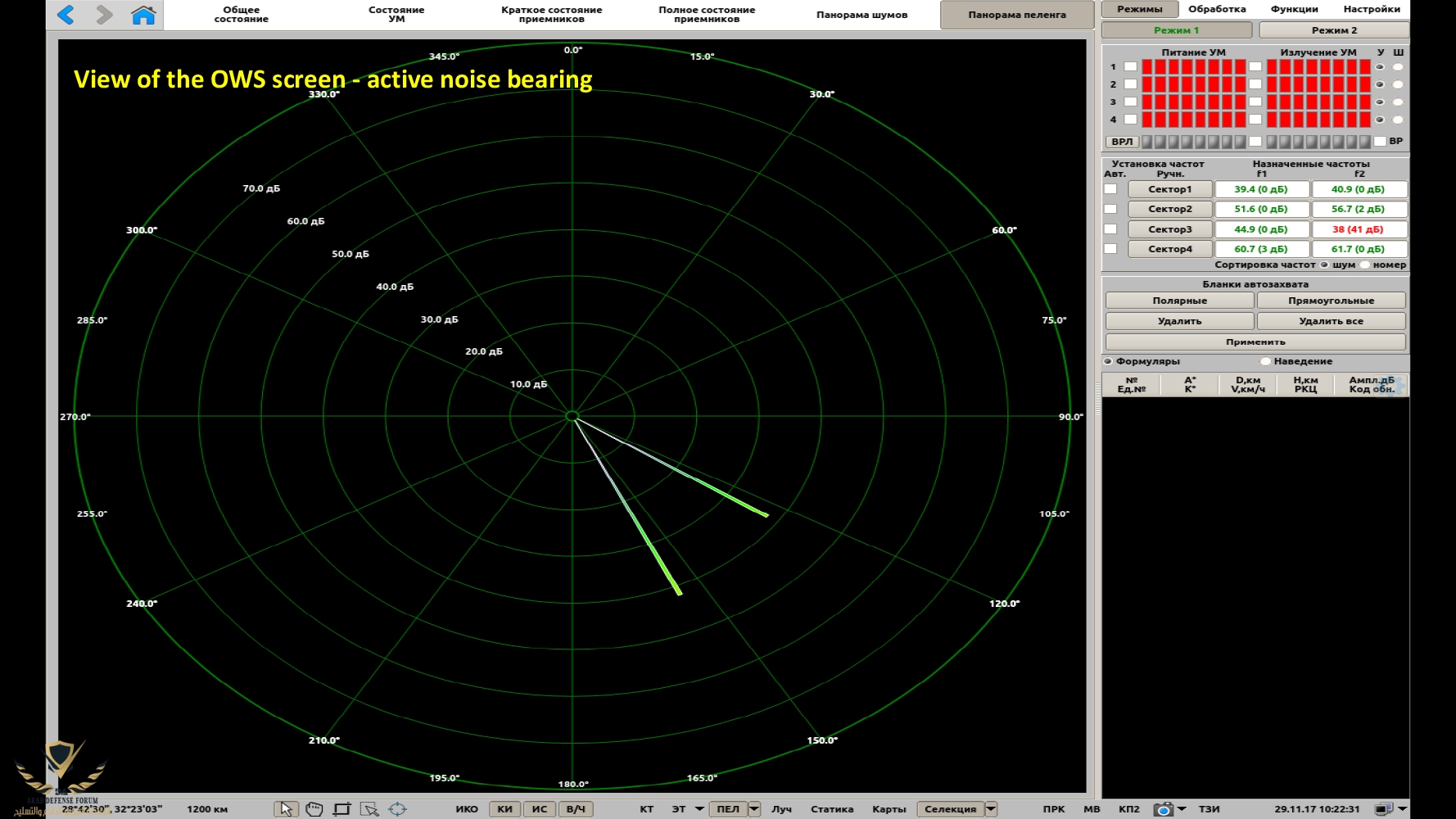This screenshot has height=819, width=1456.
Task: Select У radio button for row 1
Action: 1380,67
